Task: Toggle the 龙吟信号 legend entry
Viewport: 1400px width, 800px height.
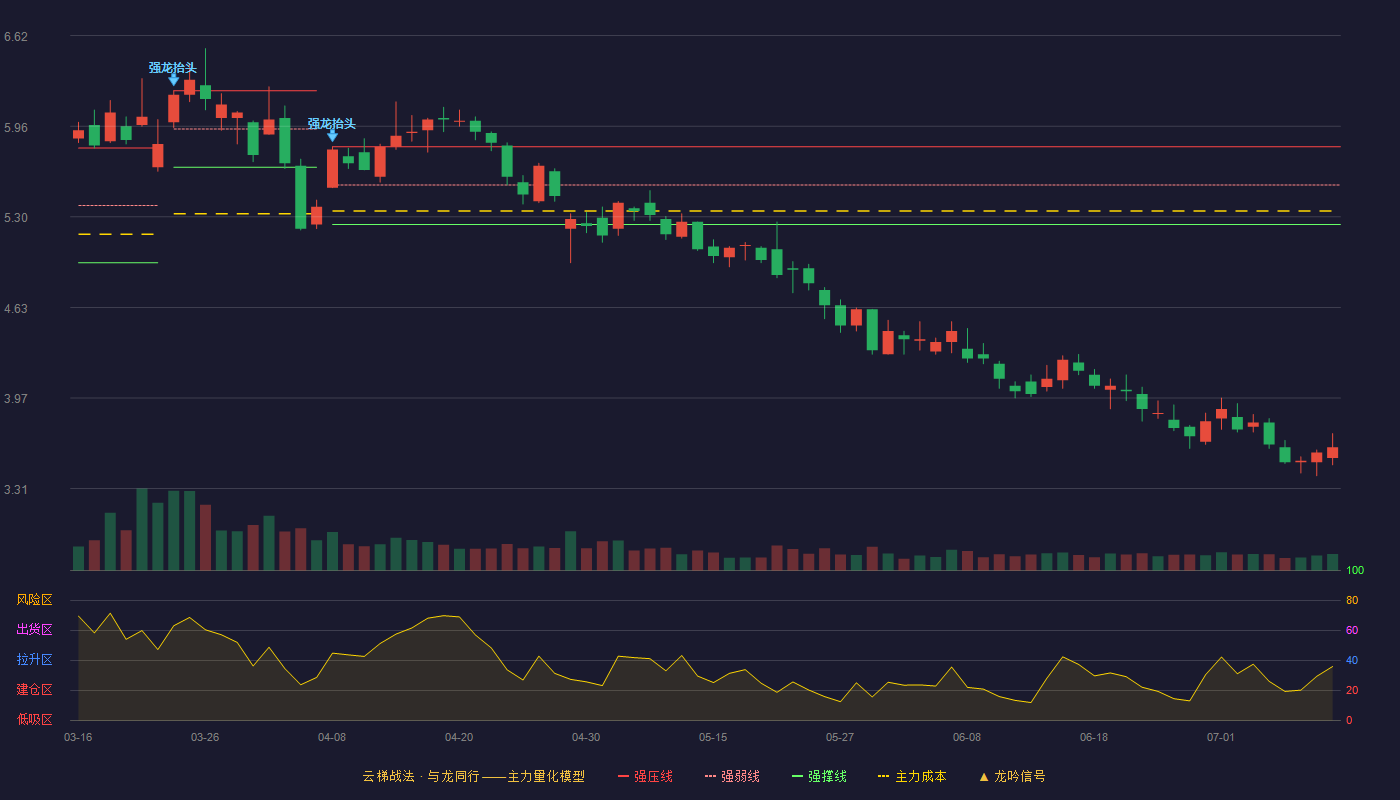Action: tap(1012, 776)
